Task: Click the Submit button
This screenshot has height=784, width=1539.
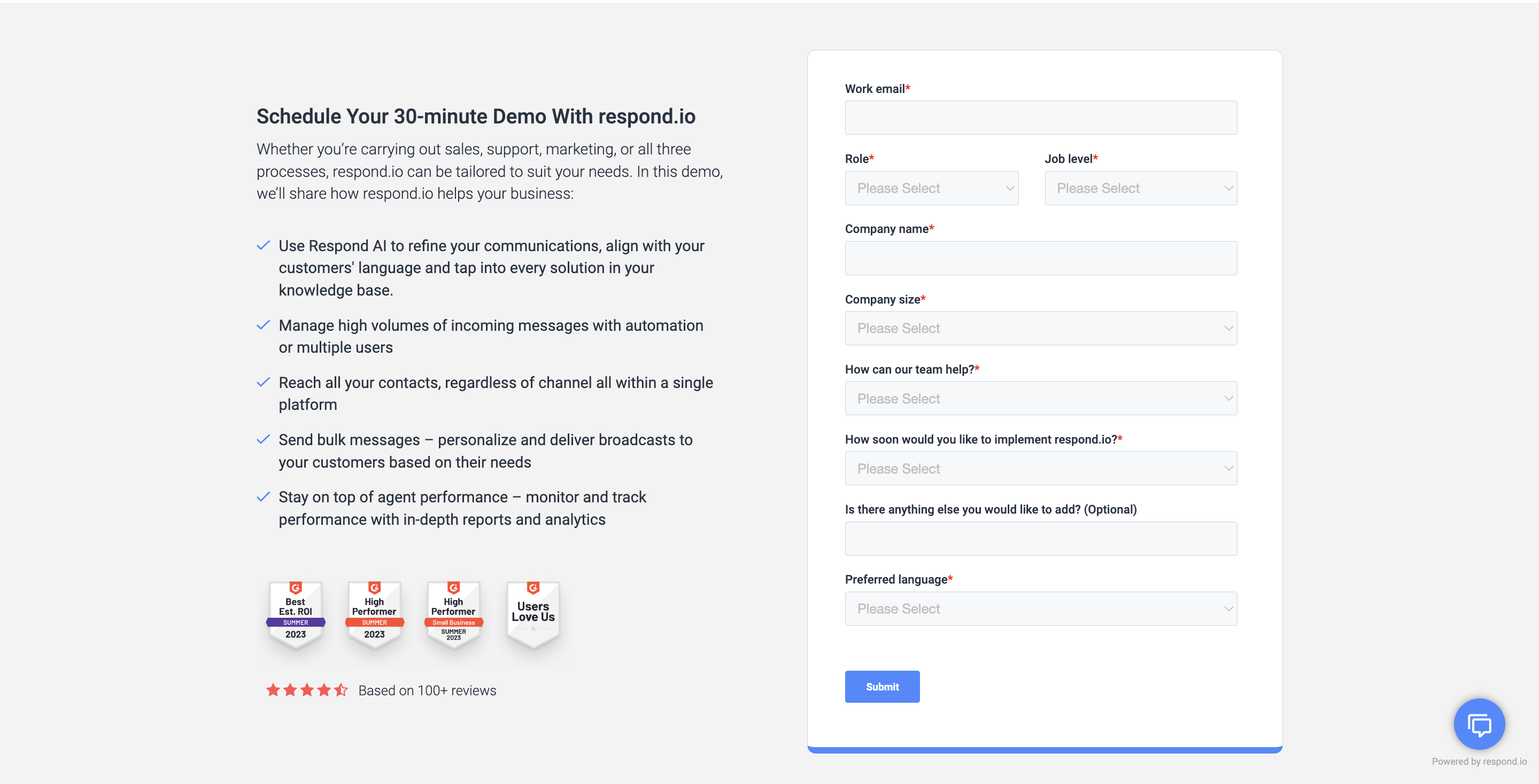Action: click(882, 686)
